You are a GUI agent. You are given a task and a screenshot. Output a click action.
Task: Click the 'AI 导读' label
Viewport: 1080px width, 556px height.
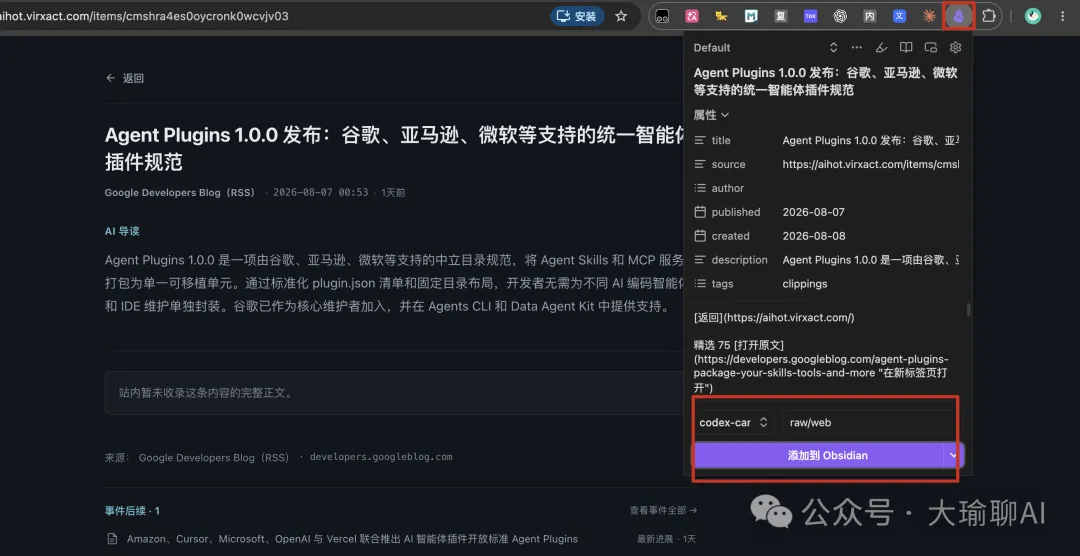point(122,231)
